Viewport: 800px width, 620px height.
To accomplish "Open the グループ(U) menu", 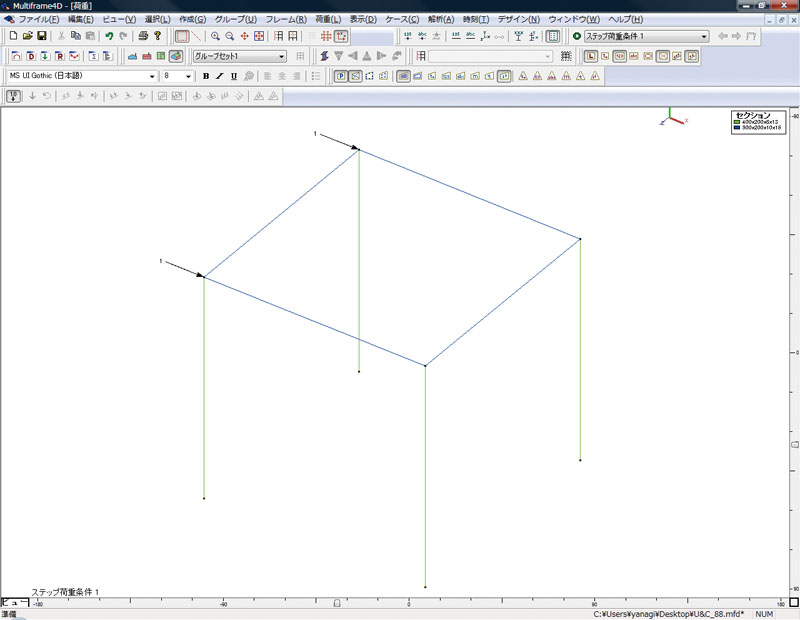I will point(235,19).
